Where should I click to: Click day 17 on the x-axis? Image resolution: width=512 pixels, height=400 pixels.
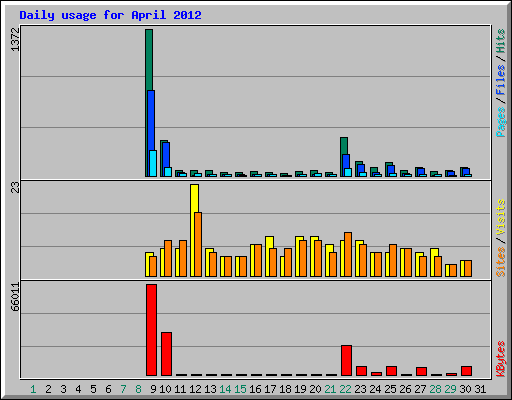click(x=270, y=389)
